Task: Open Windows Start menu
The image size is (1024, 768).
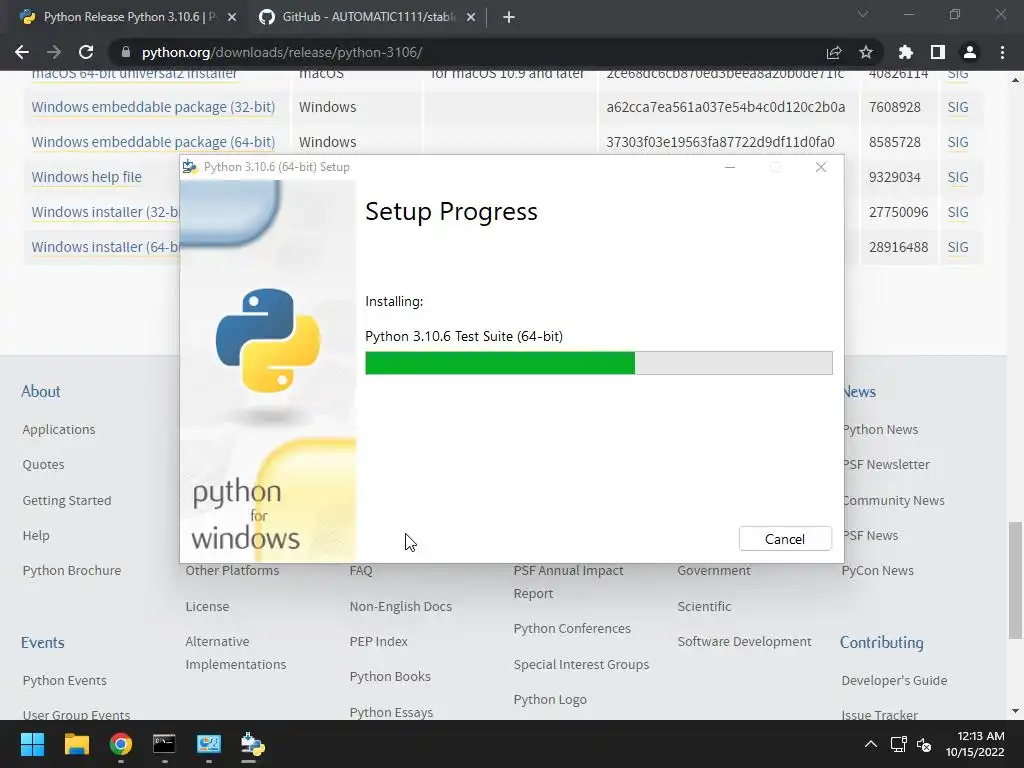Action: click(x=32, y=744)
